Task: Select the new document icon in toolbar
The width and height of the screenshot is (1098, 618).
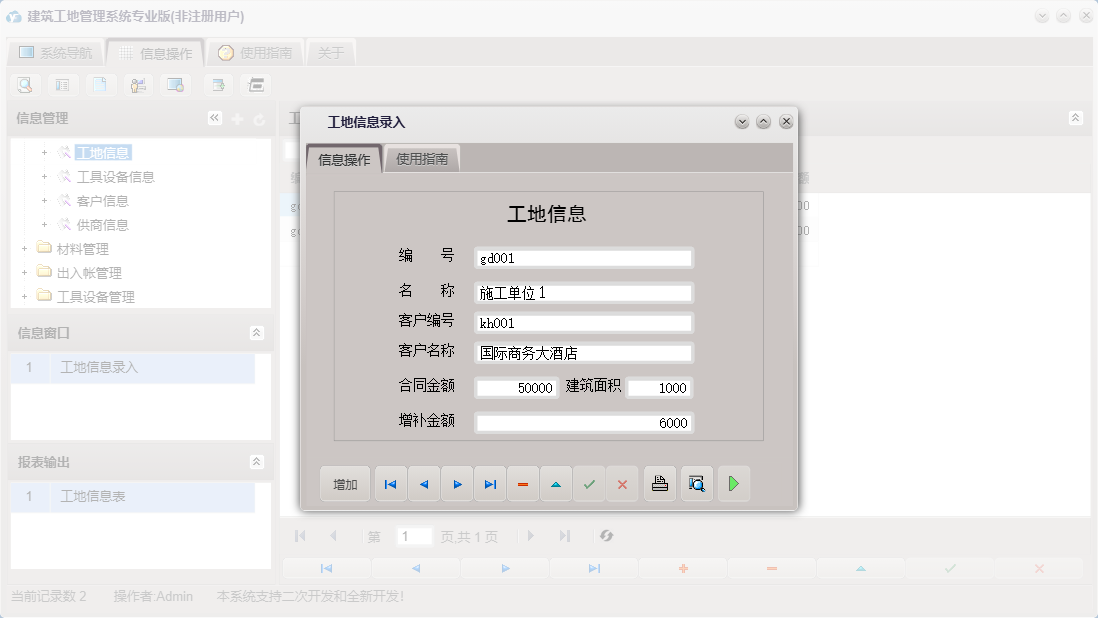Action: click(x=101, y=85)
